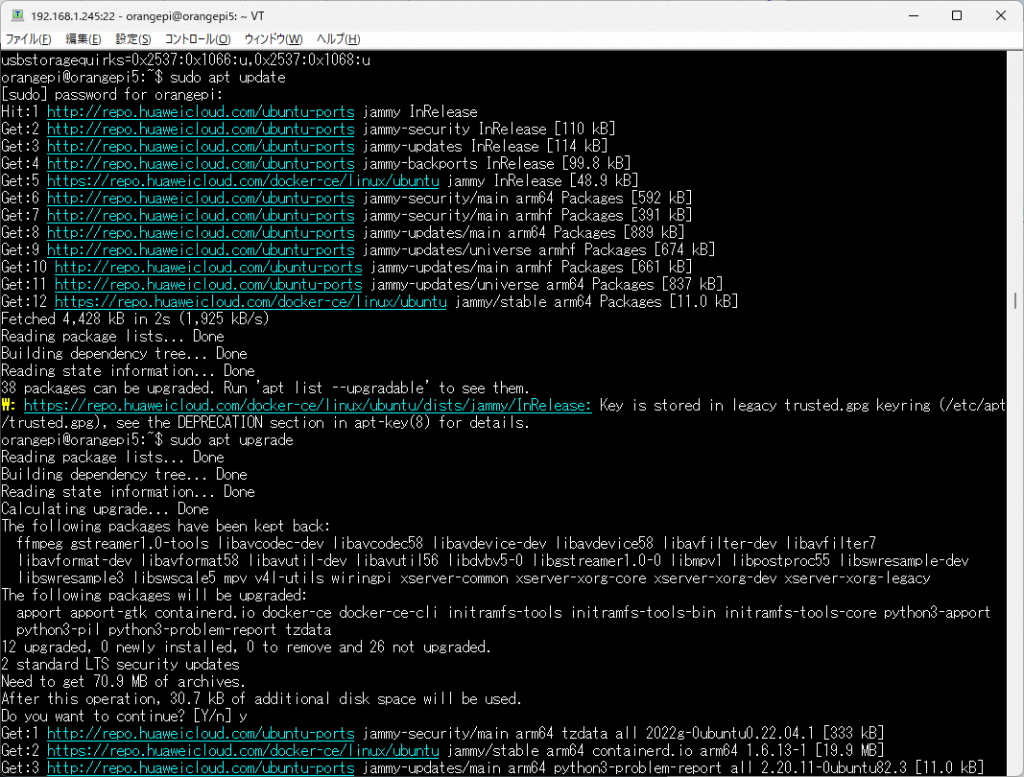Image resolution: width=1024 pixels, height=777 pixels.
Task: Open the Get:7 jammy-security/main armhf link
Action: click(200, 215)
